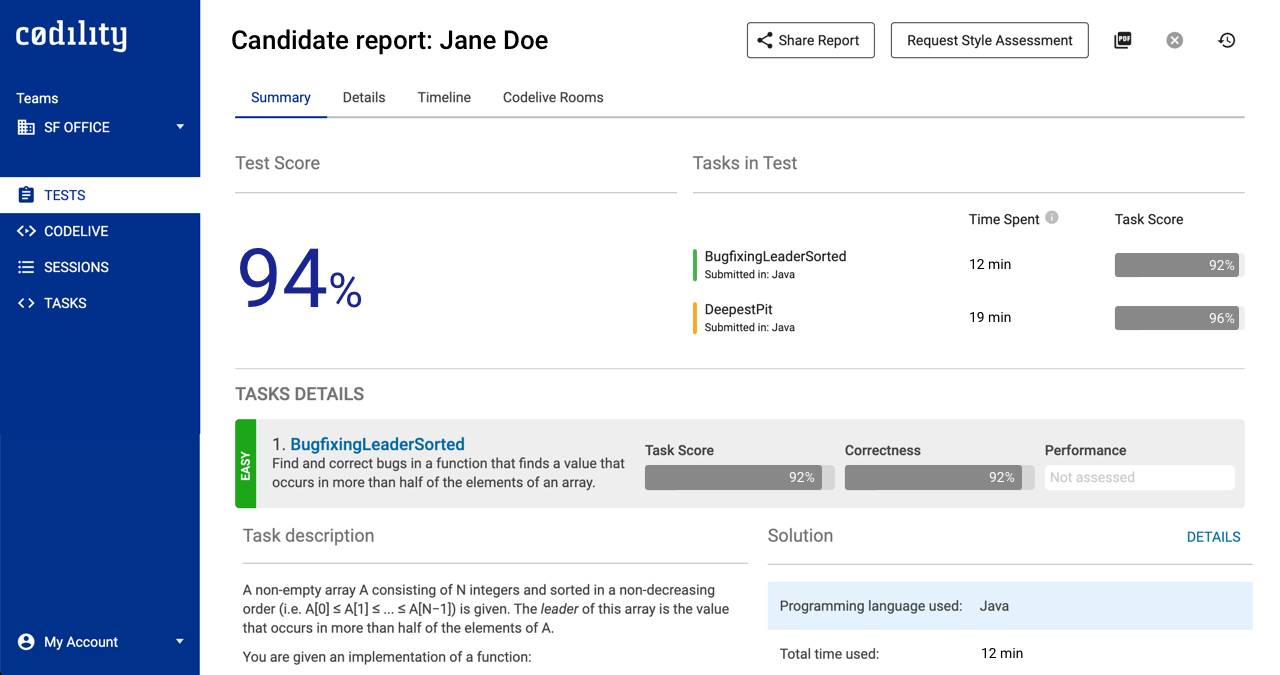Screen dimensions: 1280x675
Task: Open the Timeline tab
Action: (444, 97)
